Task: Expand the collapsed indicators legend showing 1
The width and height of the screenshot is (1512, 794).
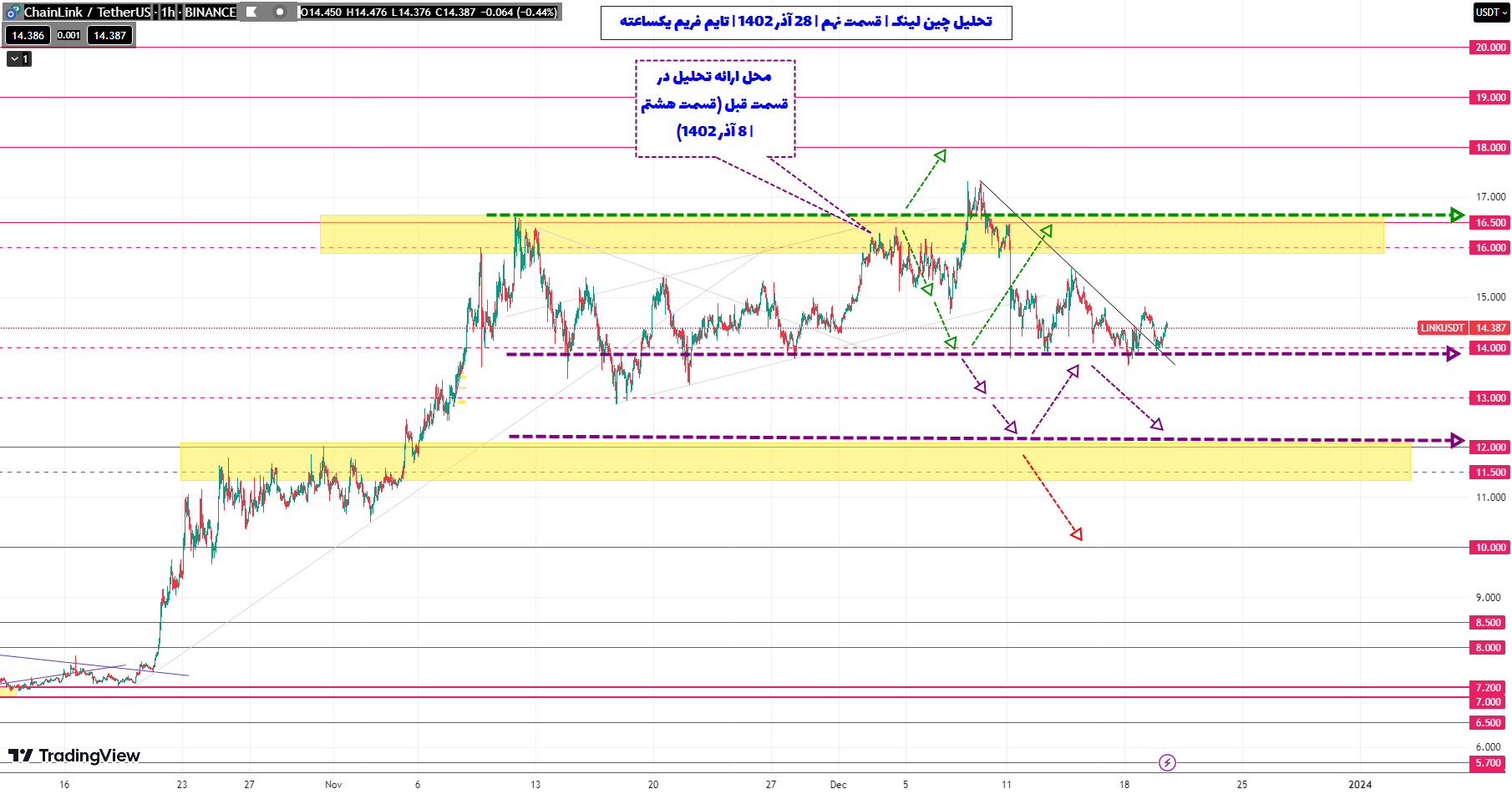Action: click(x=19, y=59)
